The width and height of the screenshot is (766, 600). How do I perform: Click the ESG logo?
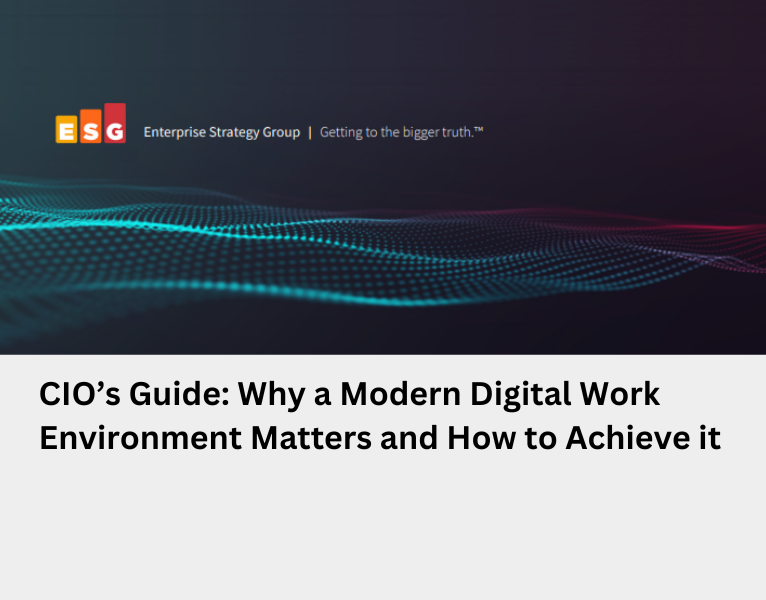pyautogui.click(x=90, y=125)
